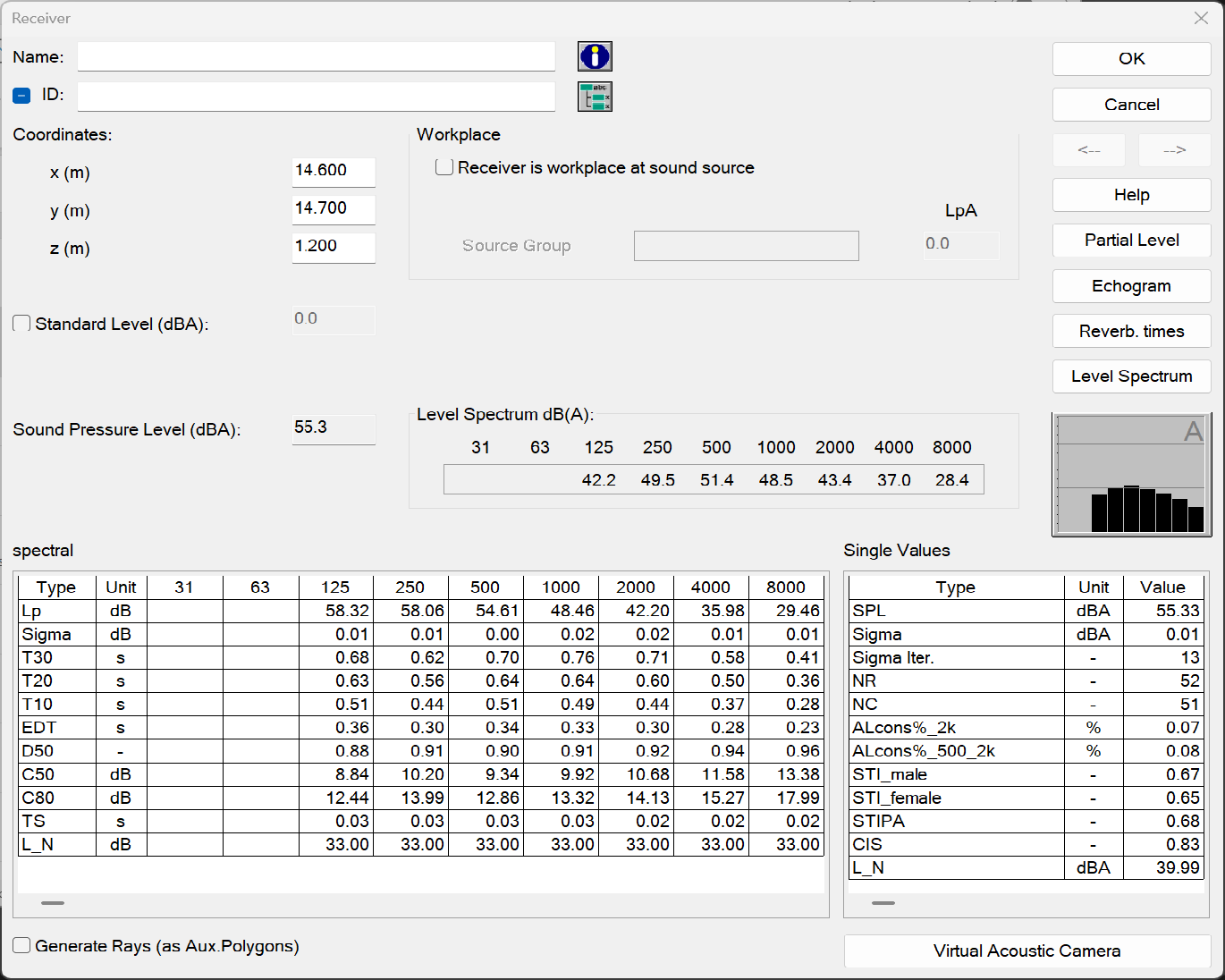
Task: Confirm with the OK button
Action: pos(1131,59)
